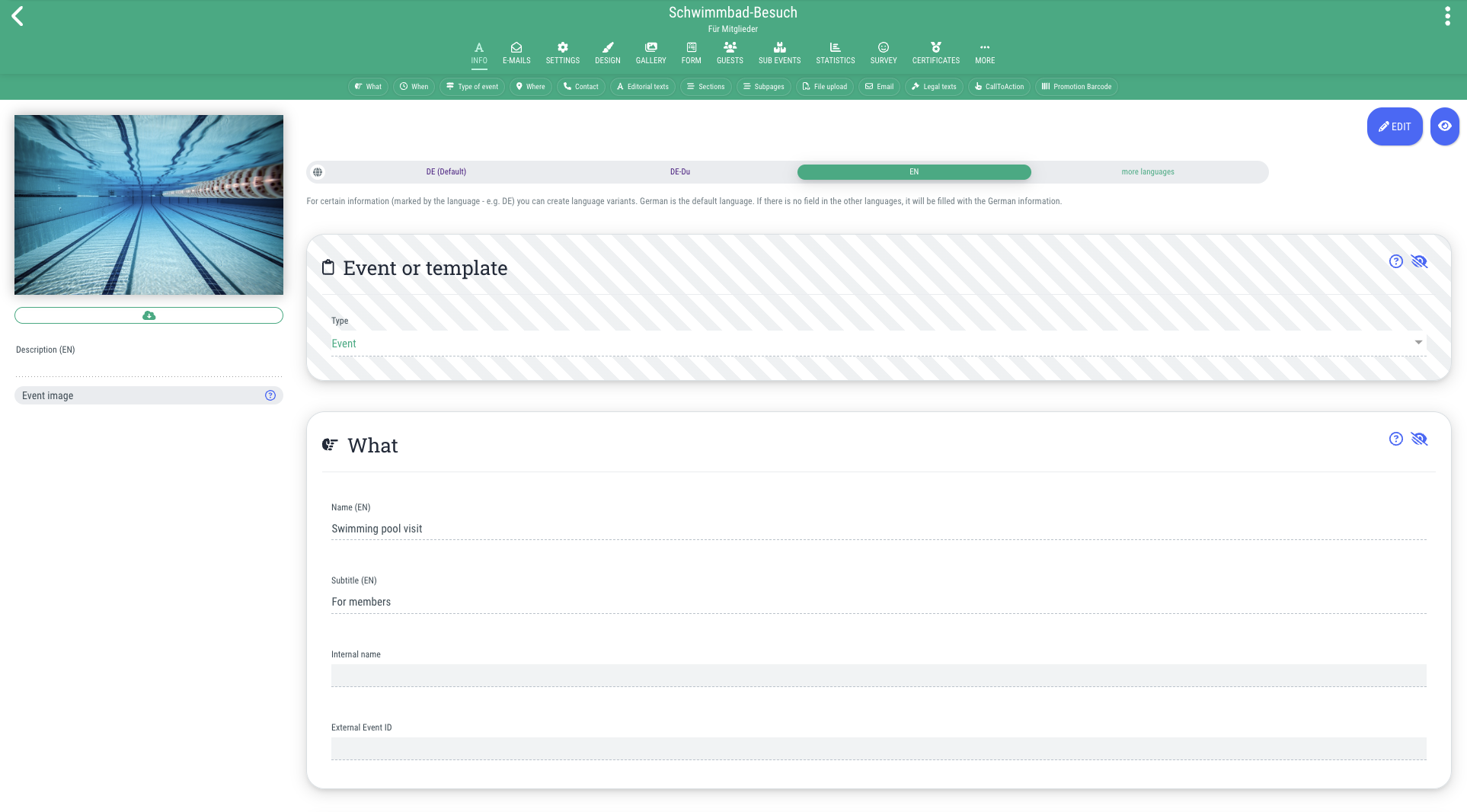Open the preview eye toggle
The image size is (1467, 812).
[1444, 126]
